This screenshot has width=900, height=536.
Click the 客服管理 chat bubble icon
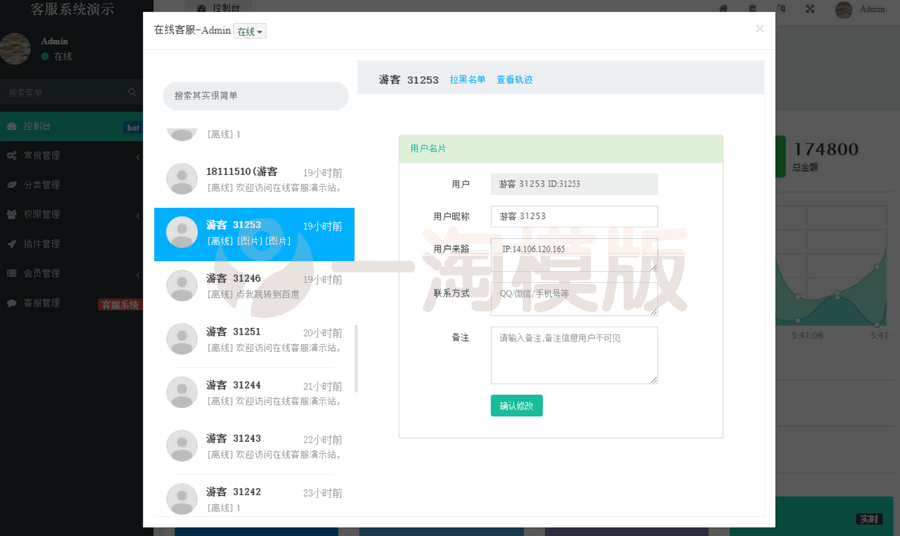(11, 303)
